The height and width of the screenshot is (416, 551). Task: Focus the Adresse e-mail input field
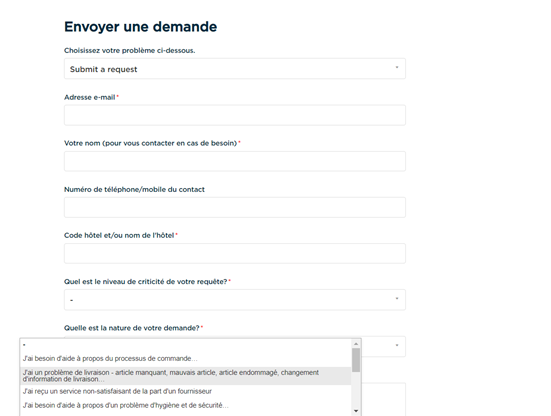(x=235, y=115)
